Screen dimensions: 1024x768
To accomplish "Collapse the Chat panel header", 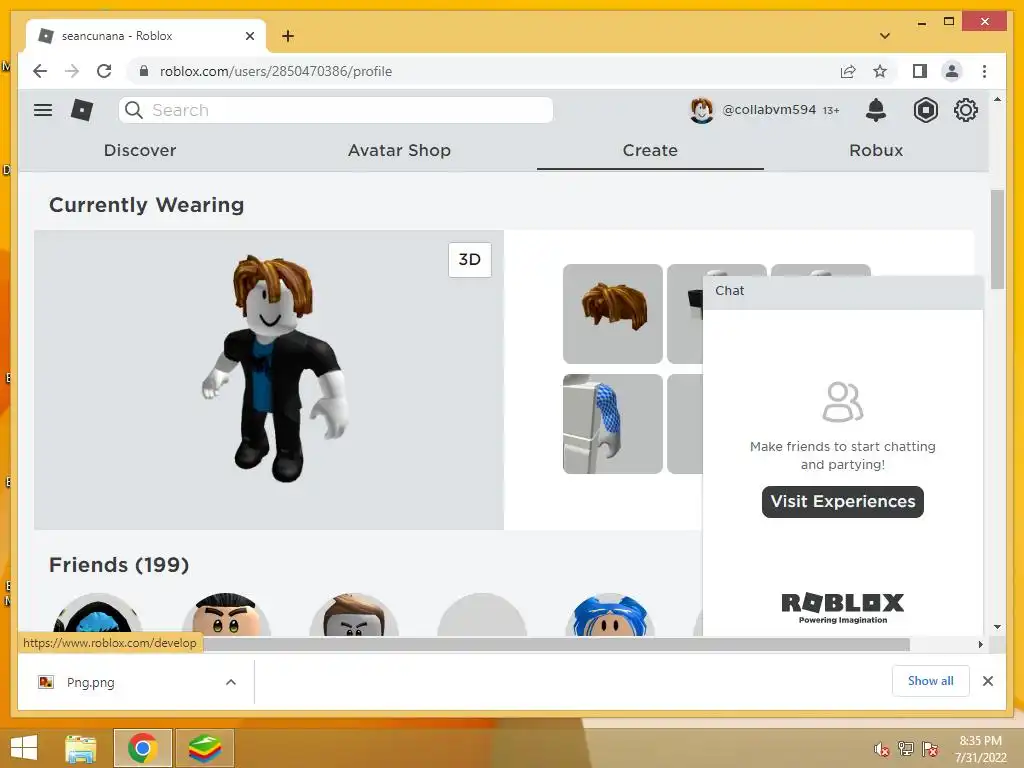I will 842,291.
